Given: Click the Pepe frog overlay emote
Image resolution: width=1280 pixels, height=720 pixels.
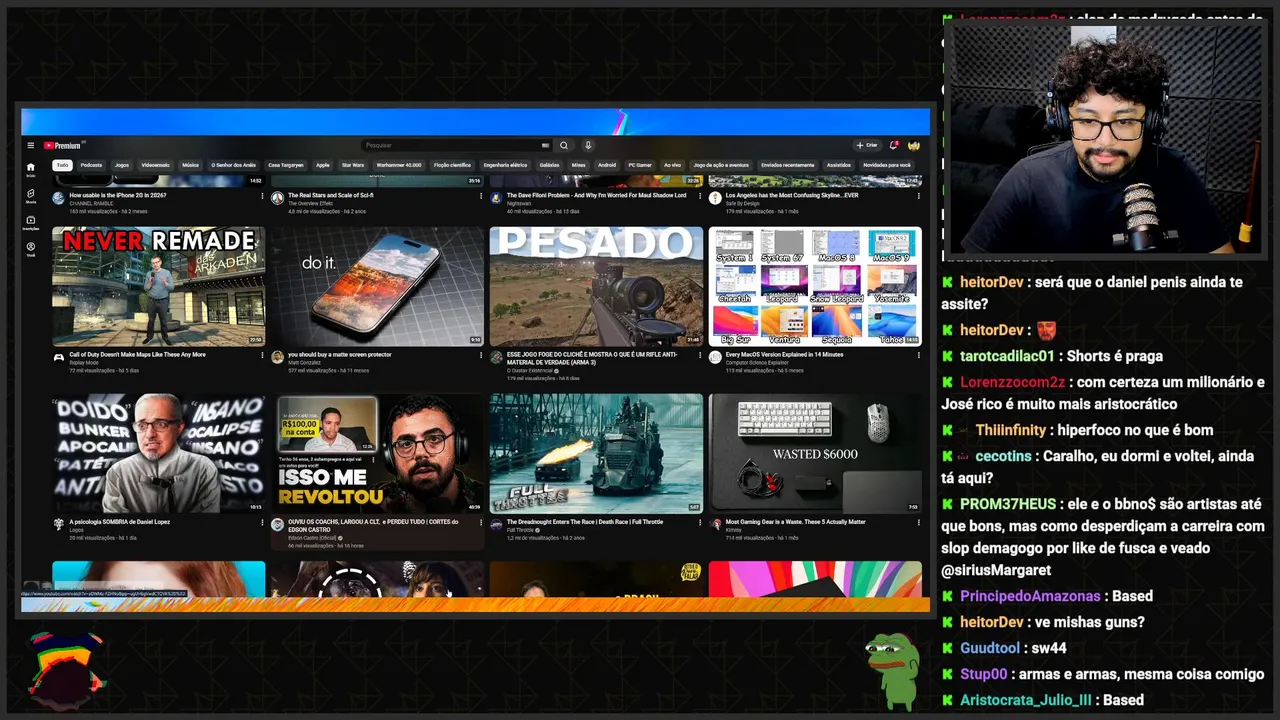Looking at the screenshot, I should point(892,671).
